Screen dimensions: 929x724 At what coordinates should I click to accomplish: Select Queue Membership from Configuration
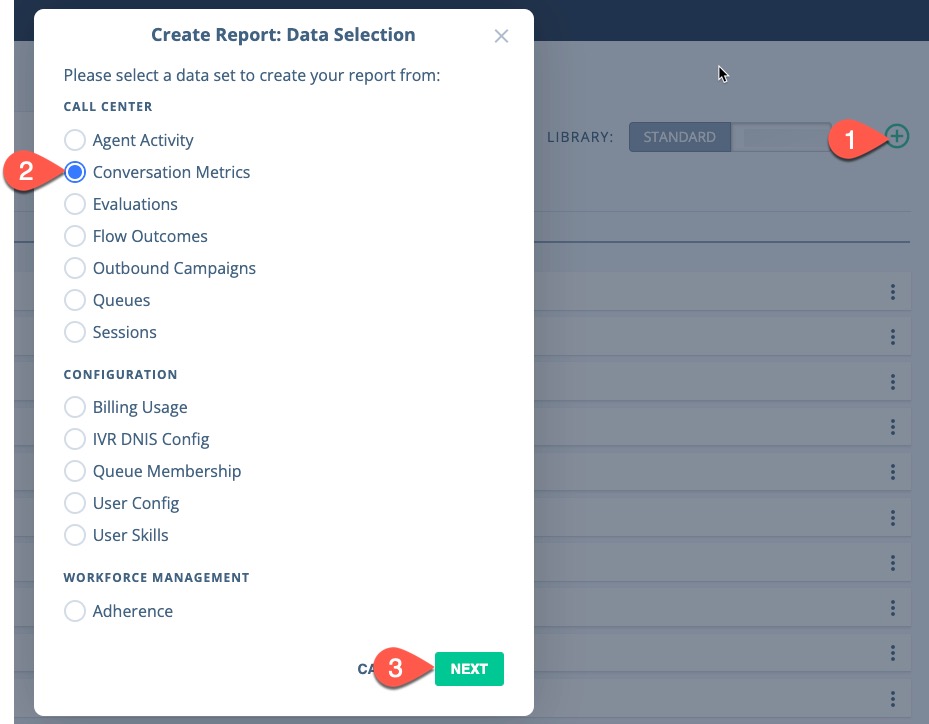(x=75, y=471)
